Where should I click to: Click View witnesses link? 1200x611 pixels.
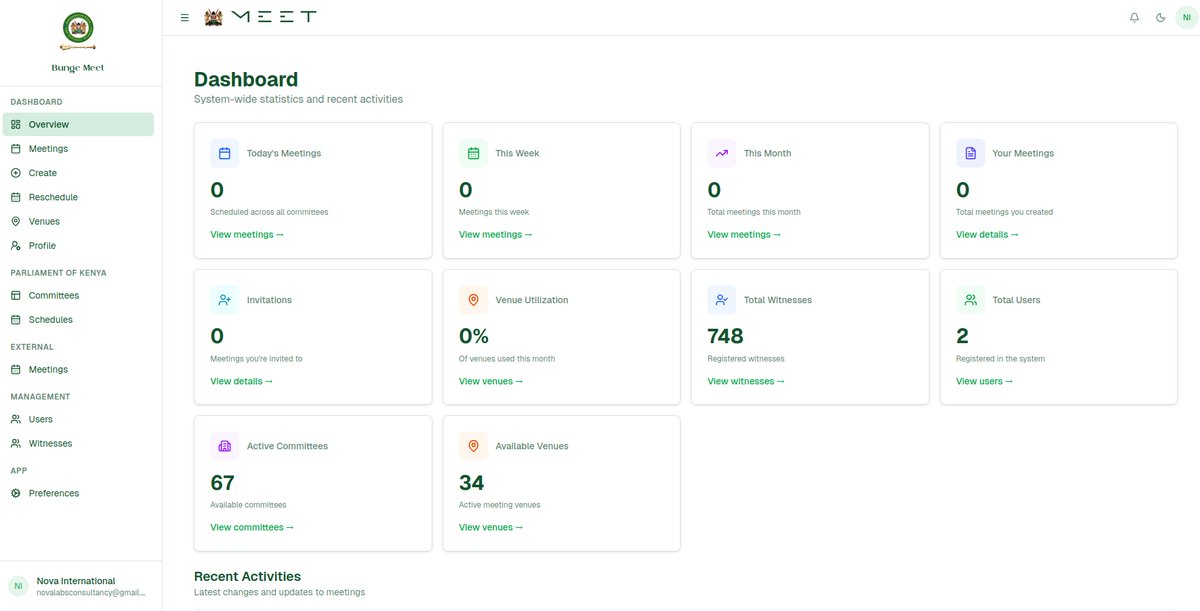(x=746, y=381)
